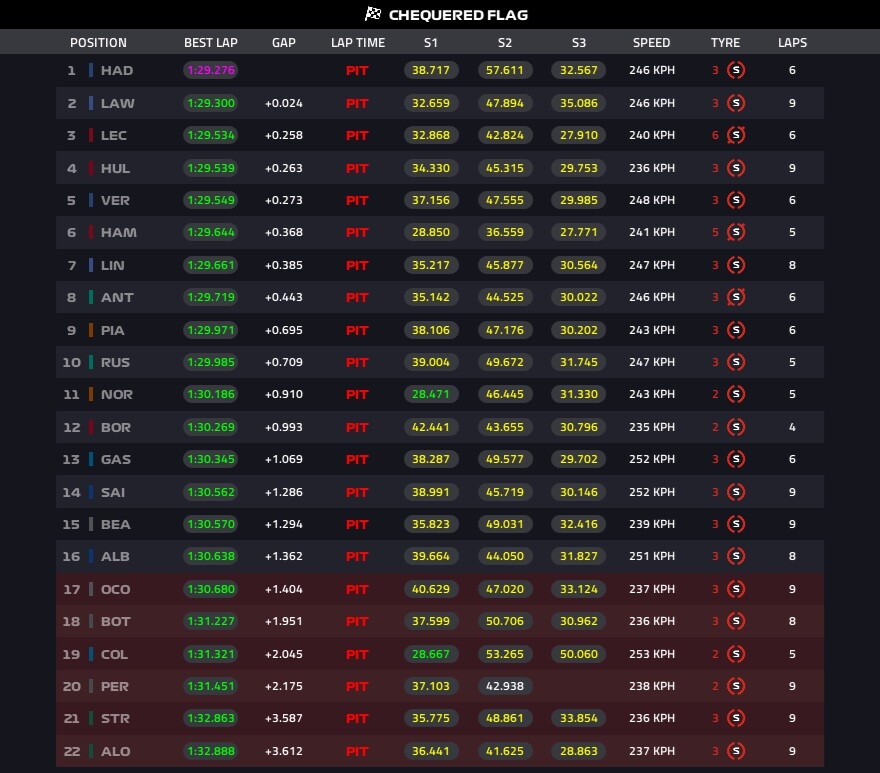
Task: Click the SPEED column header
Action: tap(651, 43)
